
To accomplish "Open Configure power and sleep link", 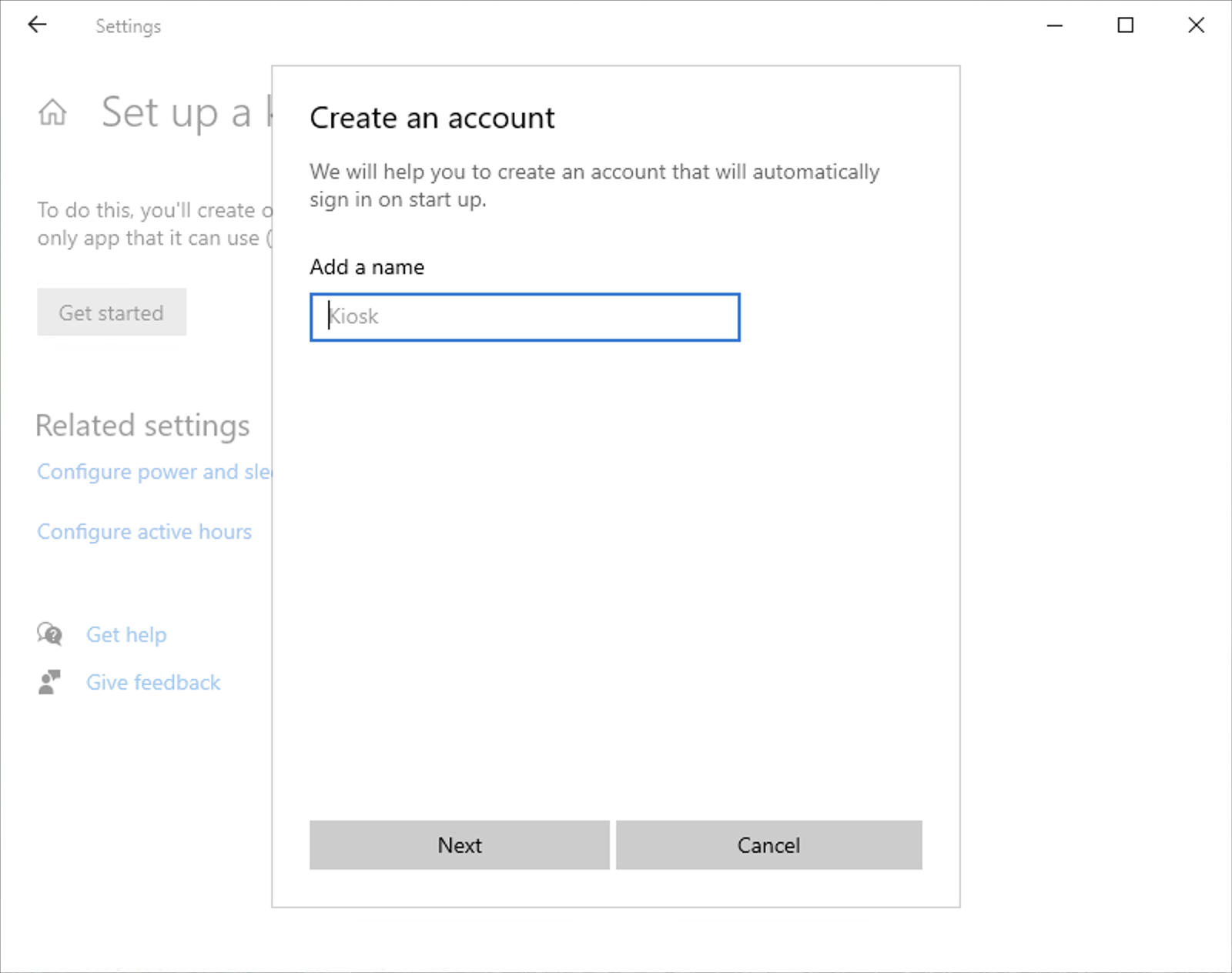I will click(154, 471).
